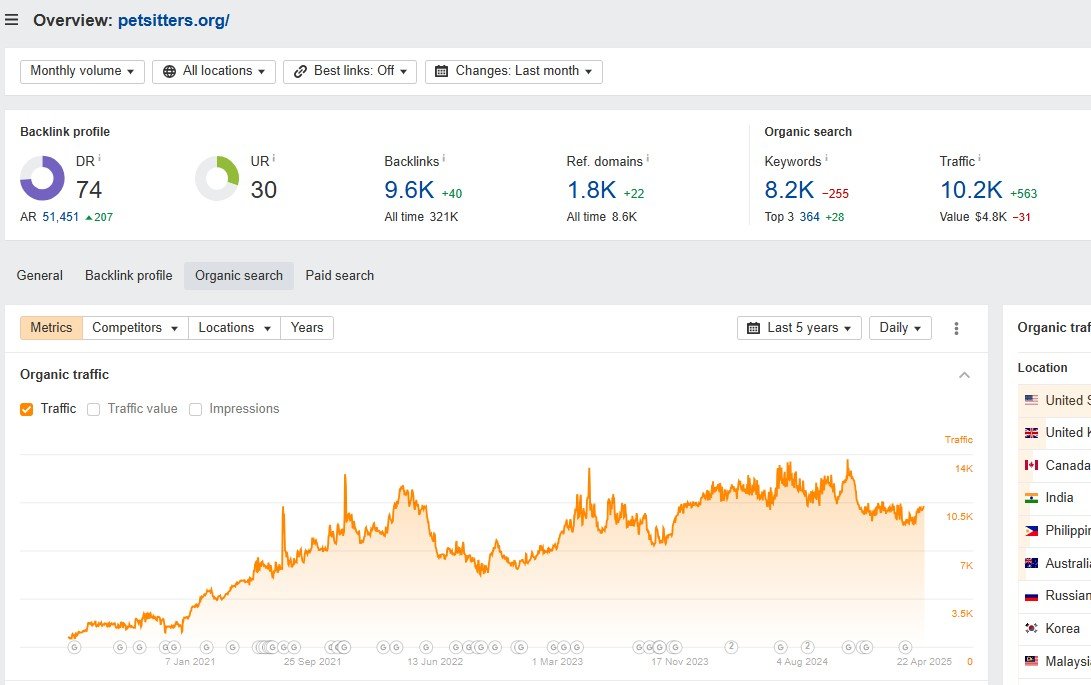This screenshot has height=685, width=1091.
Task: Click the Backlinks info icon
Action: click(x=444, y=159)
